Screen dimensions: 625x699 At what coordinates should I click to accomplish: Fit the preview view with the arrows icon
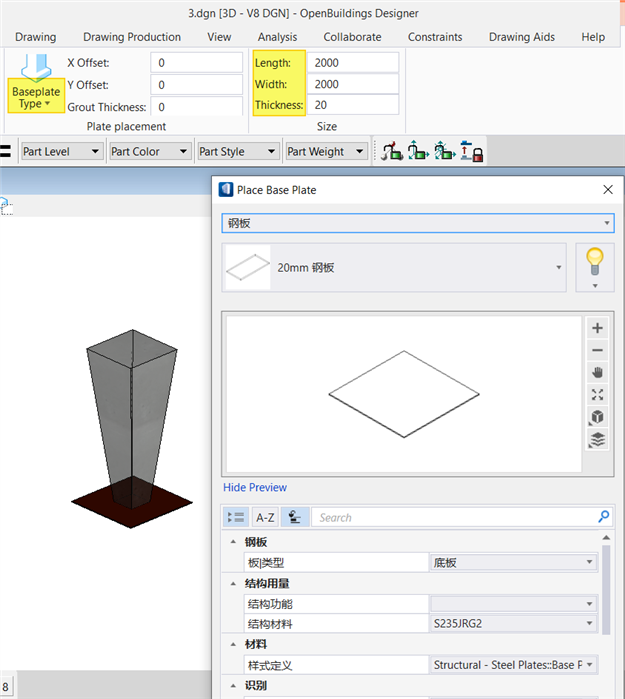pos(597,395)
